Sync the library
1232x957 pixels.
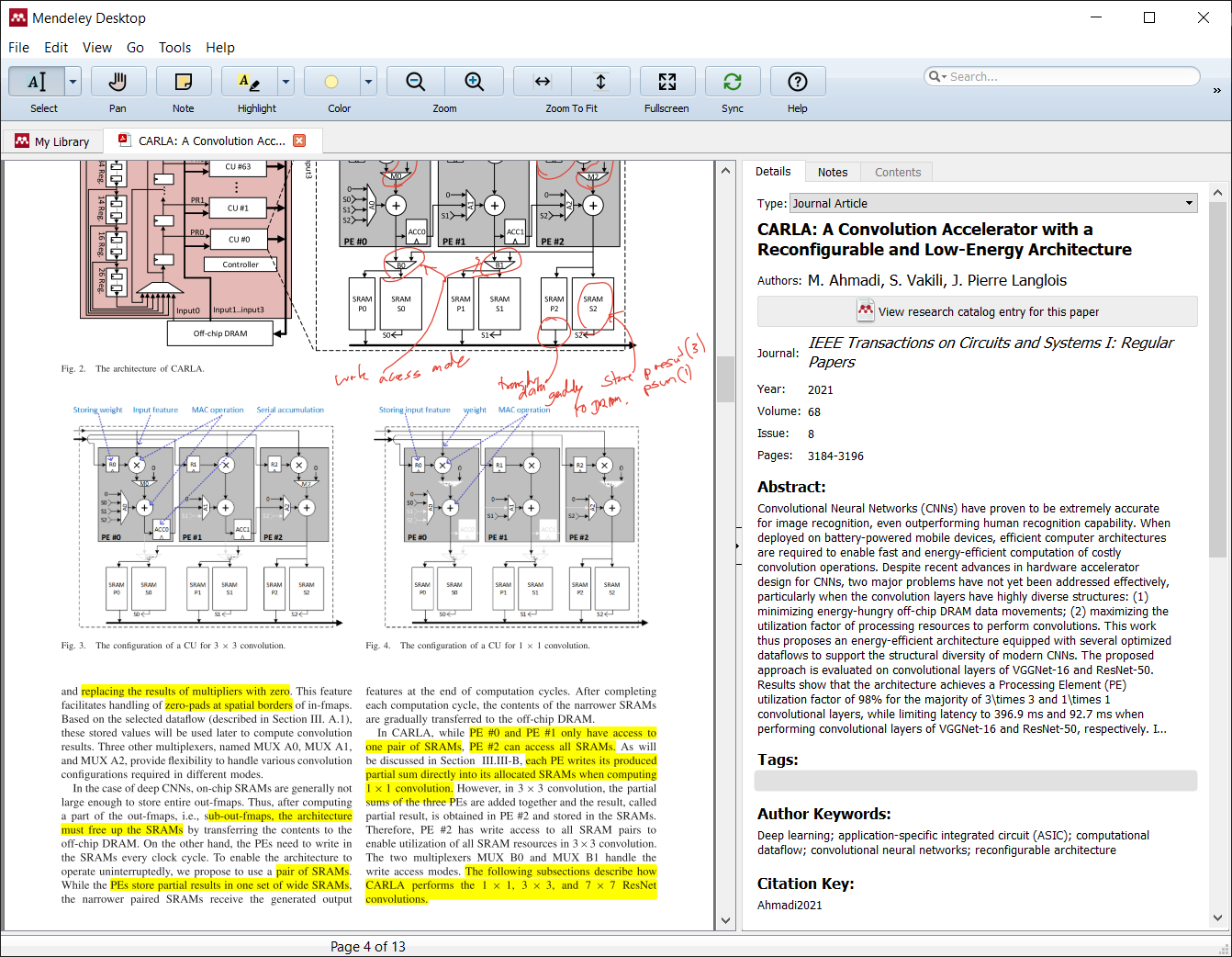point(732,82)
